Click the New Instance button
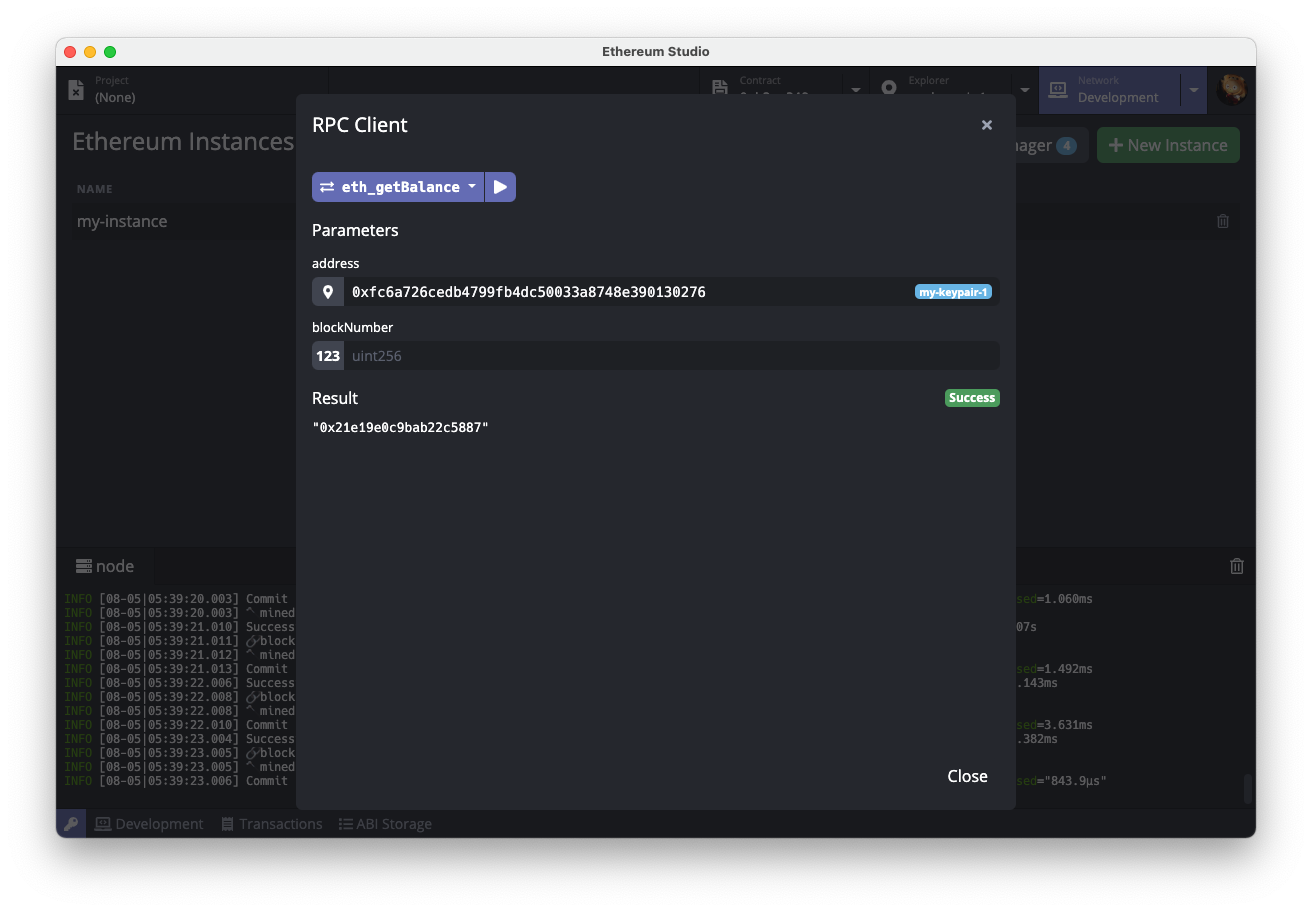The image size is (1312, 912). coord(1168,145)
